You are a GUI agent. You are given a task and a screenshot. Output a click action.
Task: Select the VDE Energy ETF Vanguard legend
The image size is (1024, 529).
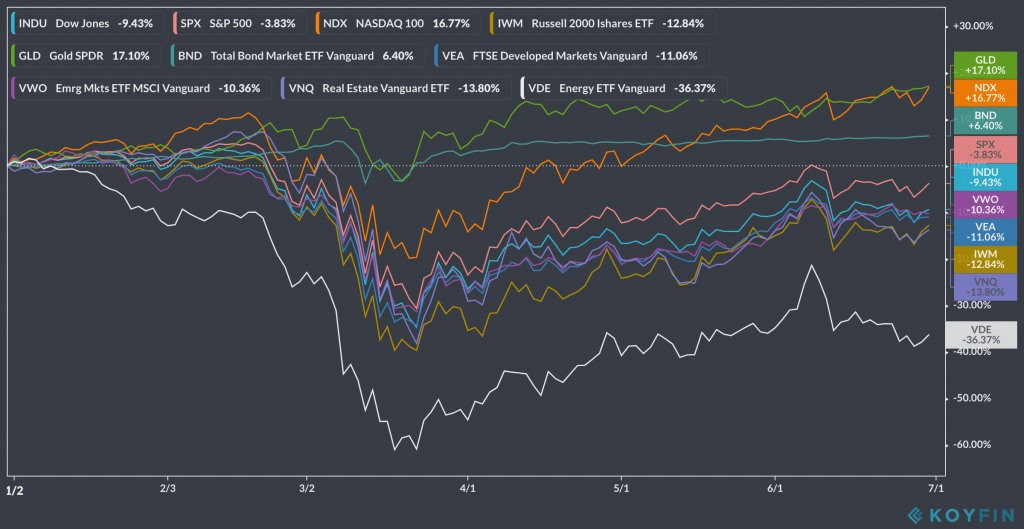tap(626, 88)
